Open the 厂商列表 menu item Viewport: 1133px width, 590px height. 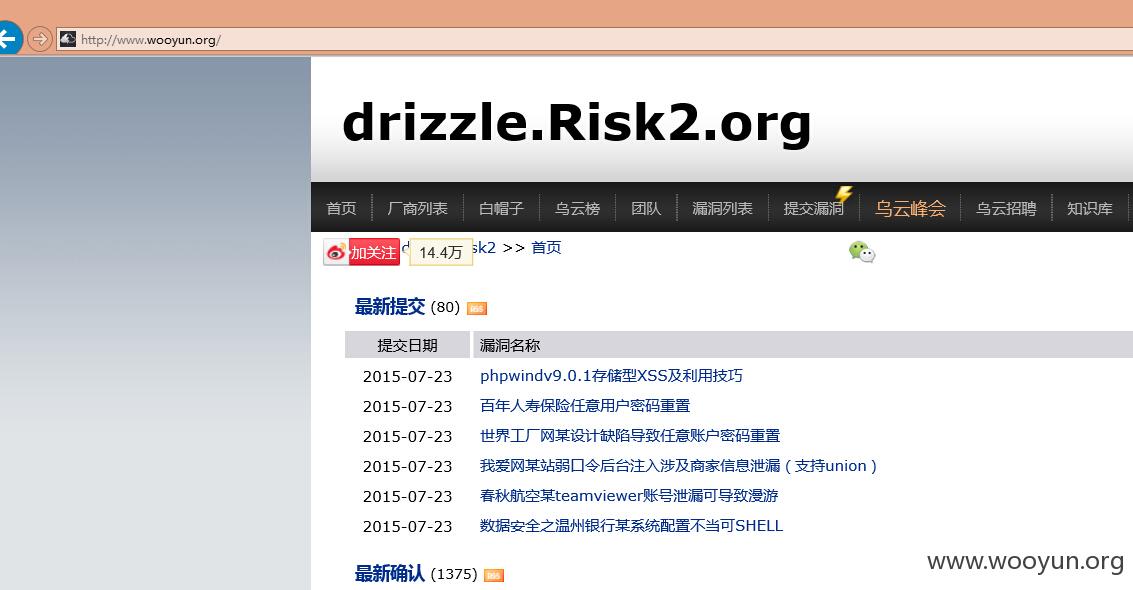tap(418, 209)
